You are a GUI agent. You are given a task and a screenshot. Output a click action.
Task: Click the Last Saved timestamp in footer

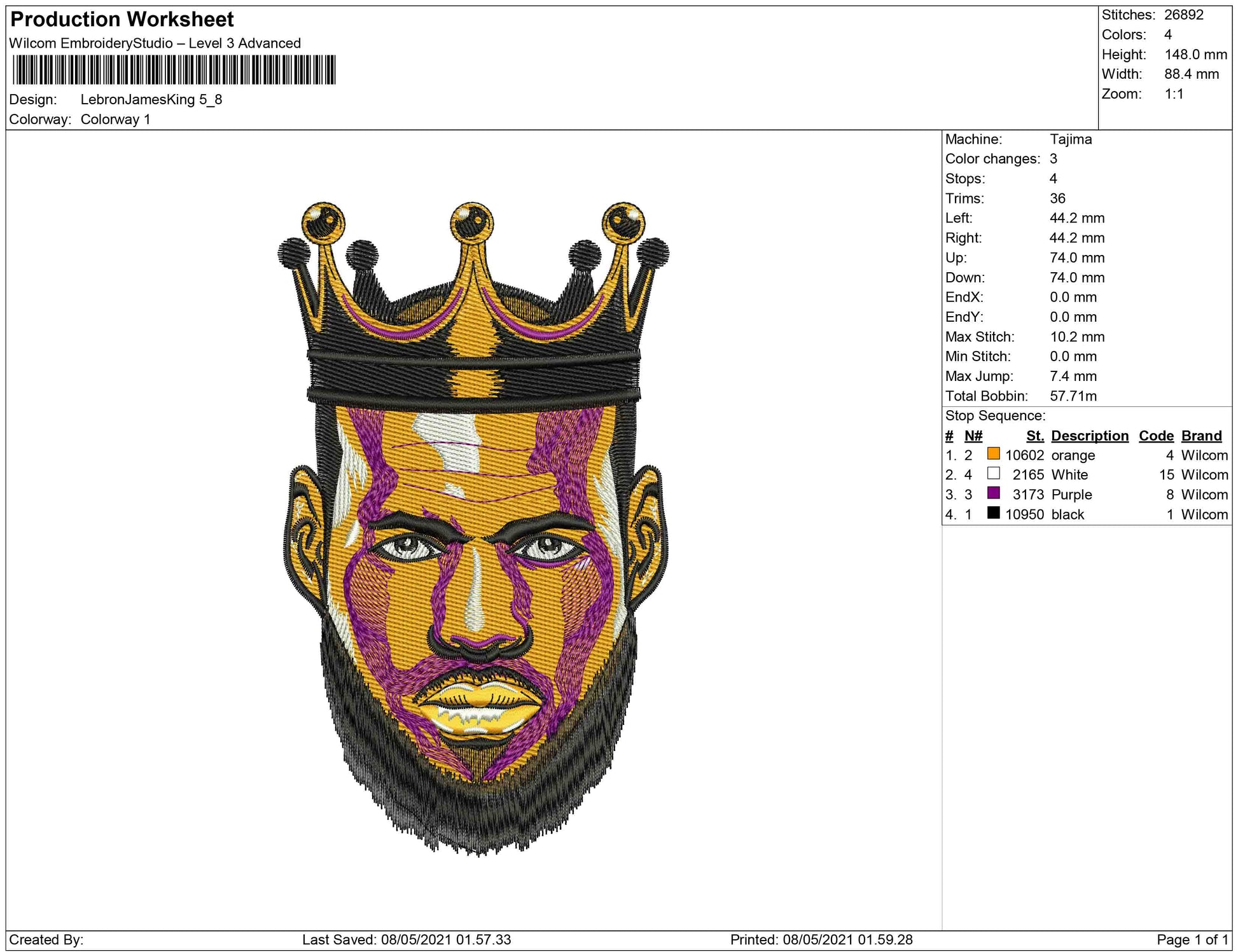click(407, 940)
